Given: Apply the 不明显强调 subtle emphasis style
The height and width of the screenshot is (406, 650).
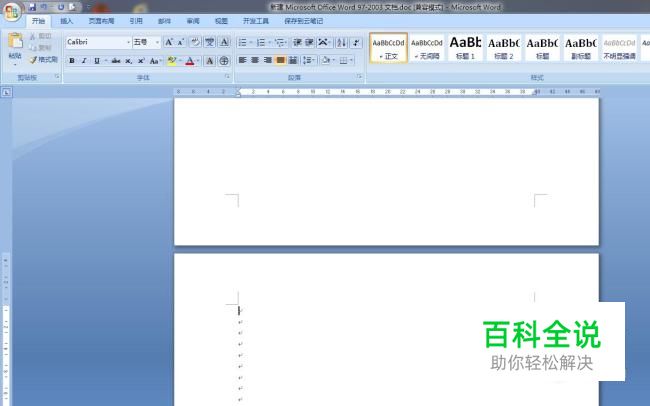Looking at the screenshot, I should pos(619,48).
